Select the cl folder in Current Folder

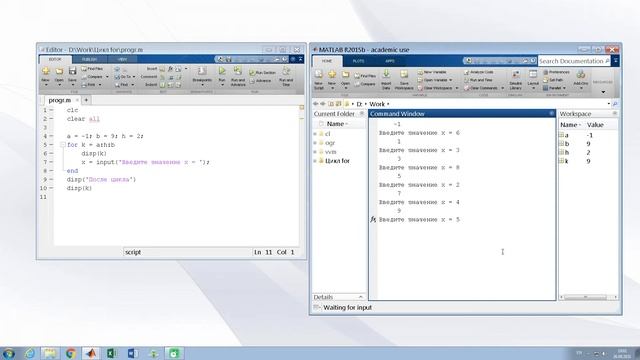[x=327, y=134]
